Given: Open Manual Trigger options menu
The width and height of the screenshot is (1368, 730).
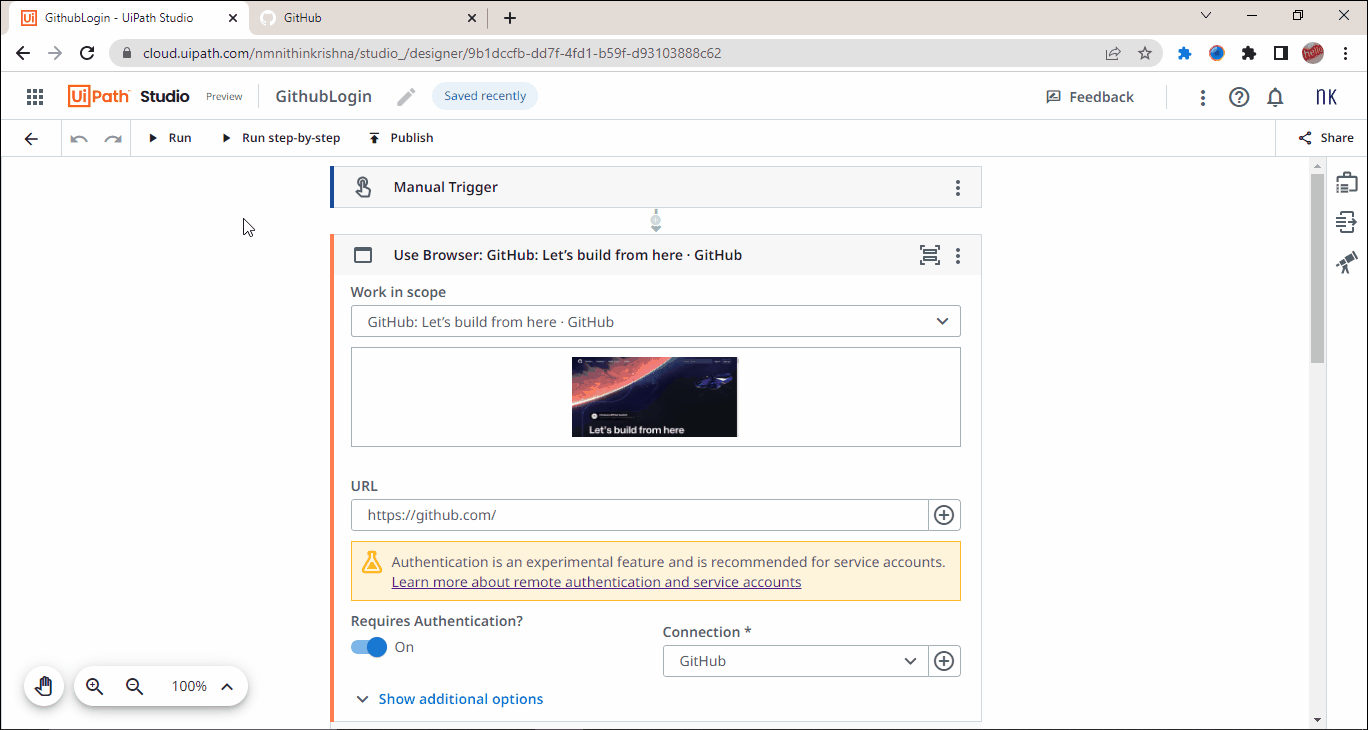Looking at the screenshot, I should 958,188.
